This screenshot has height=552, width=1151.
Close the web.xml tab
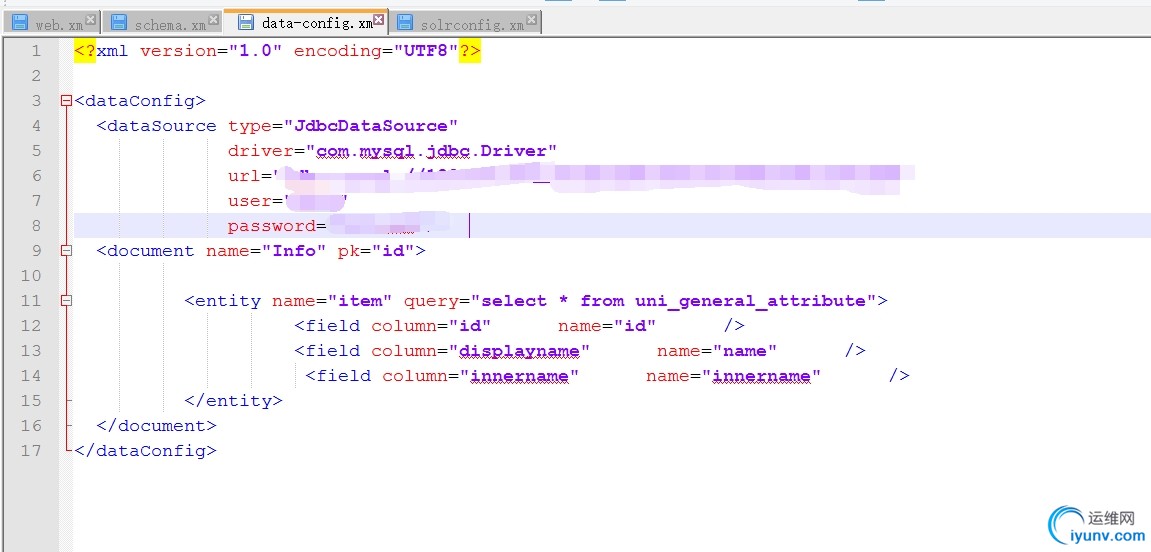[90, 19]
